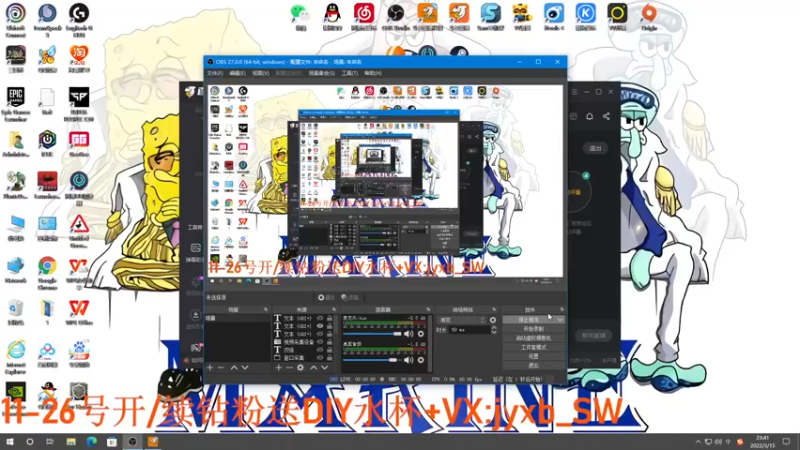Show hidden system tray icons on the taskbar
The width and height of the screenshot is (800, 450).
(697, 441)
